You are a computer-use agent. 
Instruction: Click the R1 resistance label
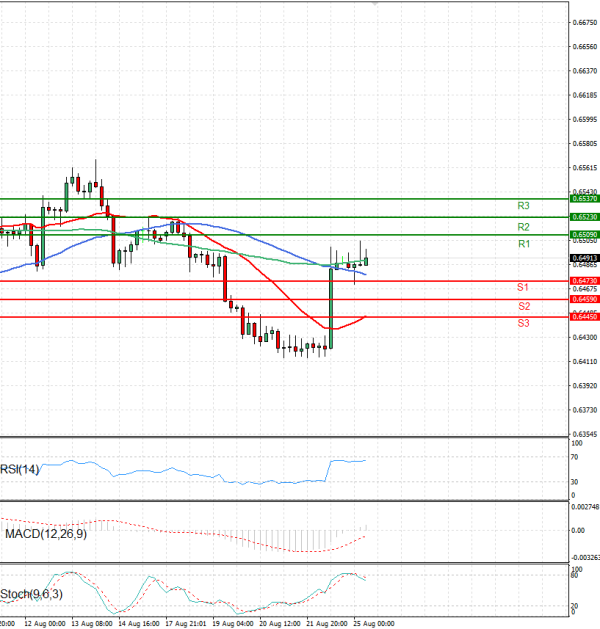(x=524, y=244)
